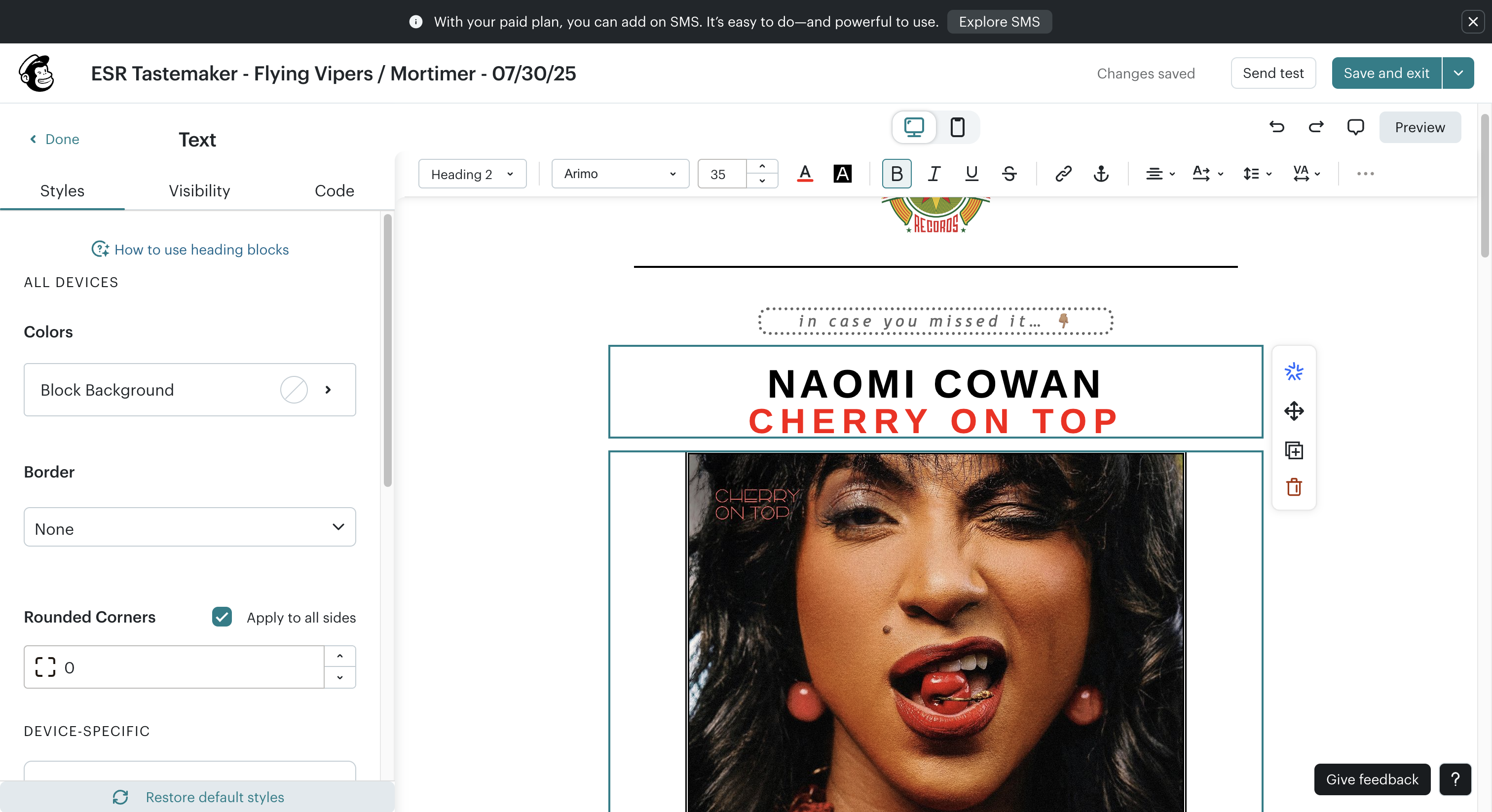
Task: Expand Block Background chevron
Action: coord(328,390)
